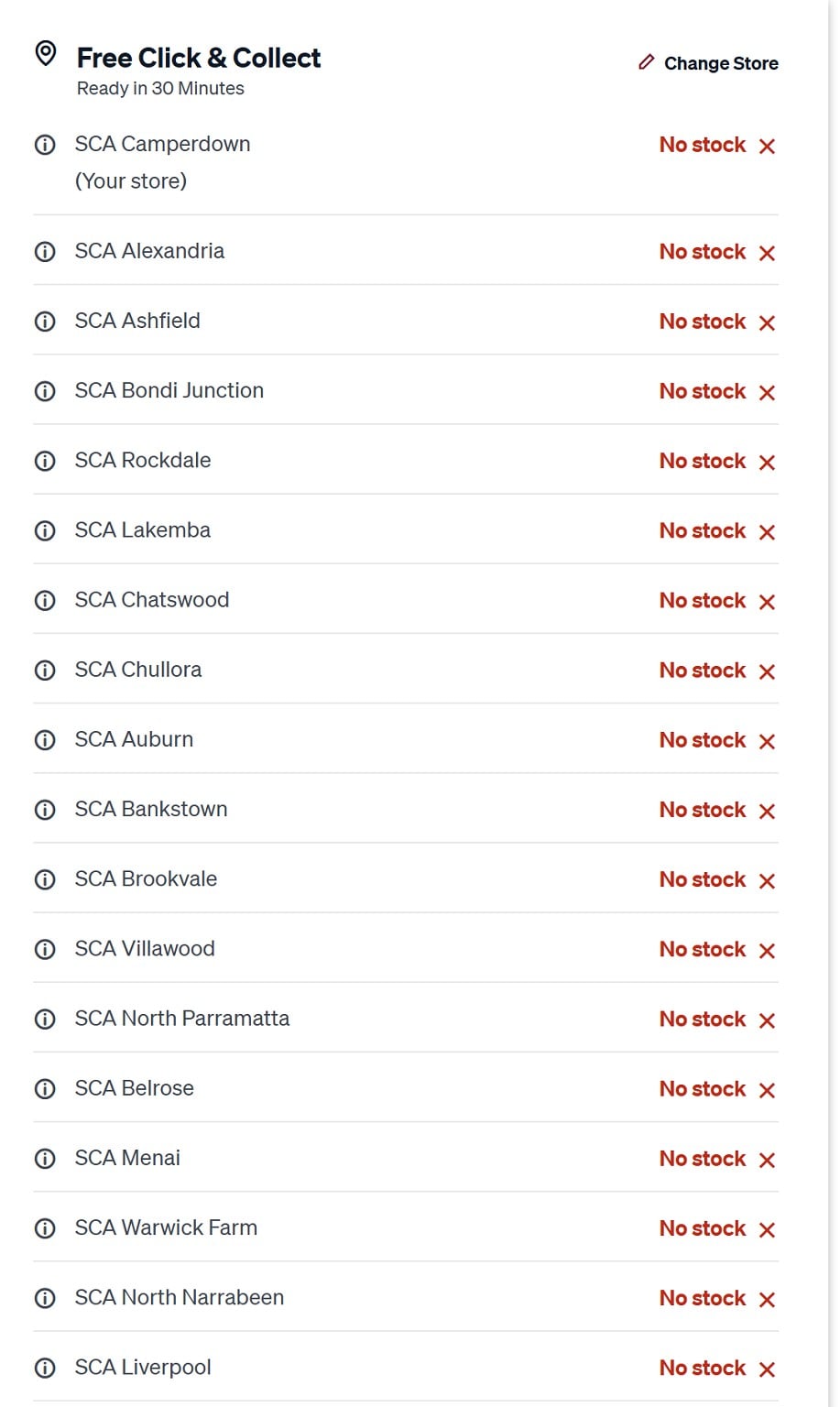Click the red X next to SCA Menai
The width and height of the screenshot is (840, 1407).
768,1160
